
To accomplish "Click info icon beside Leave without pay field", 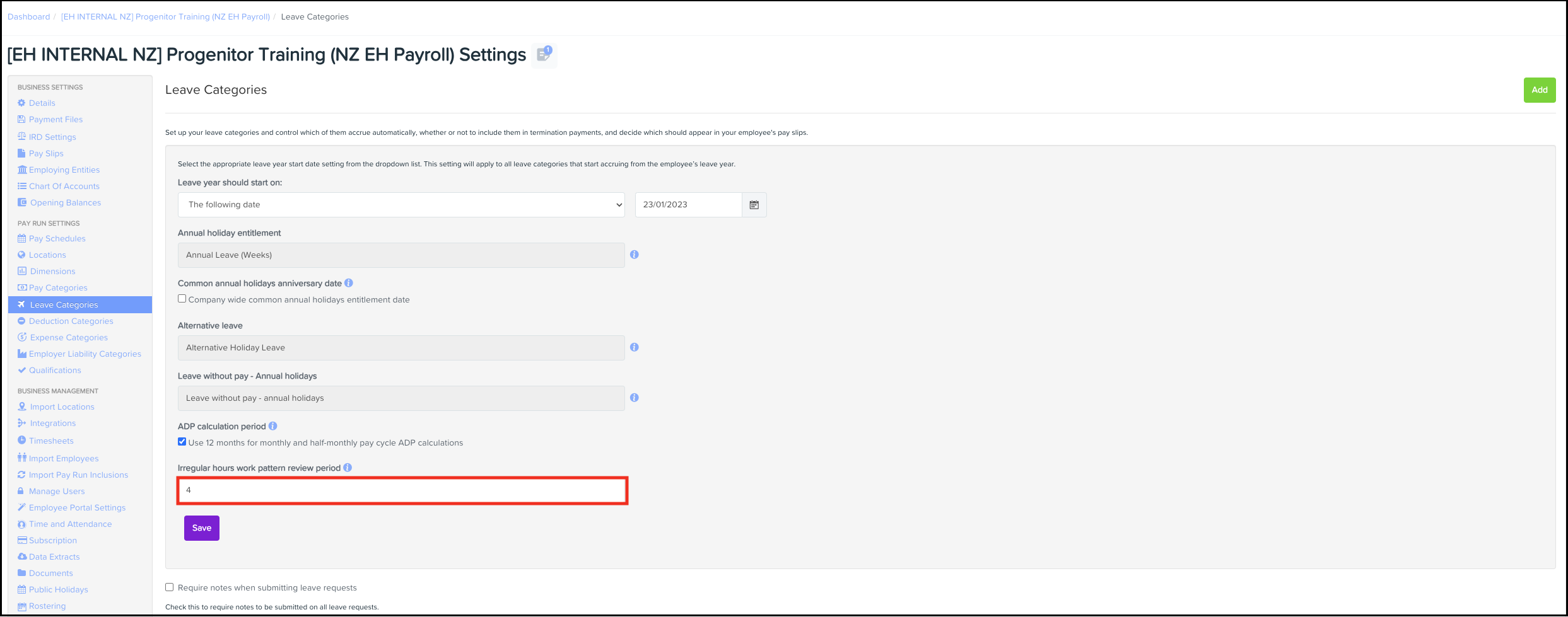I will pyautogui.click(x=634, y=398).
